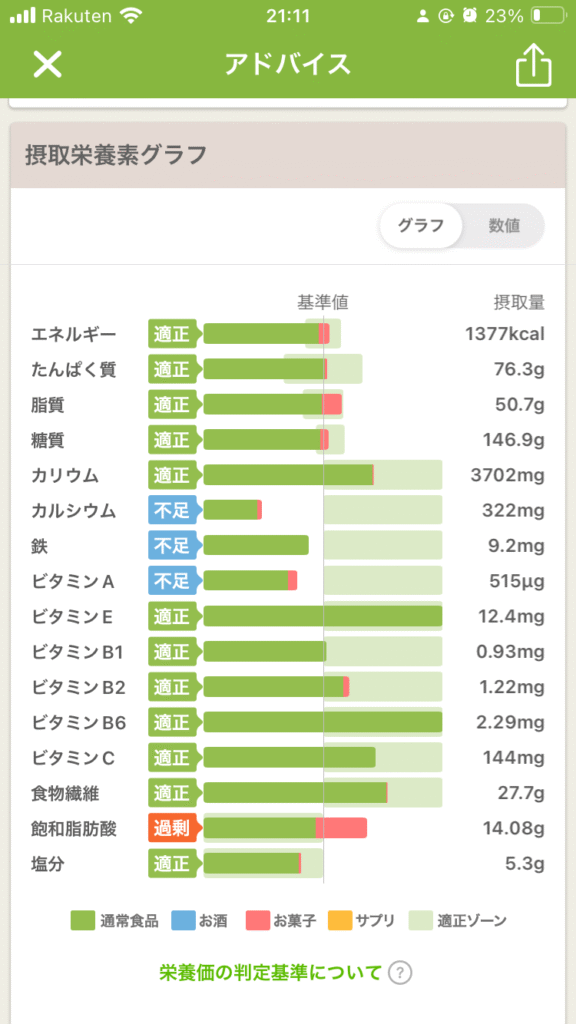
Task: Tap the share icon in header
Action: pos(534,63)
